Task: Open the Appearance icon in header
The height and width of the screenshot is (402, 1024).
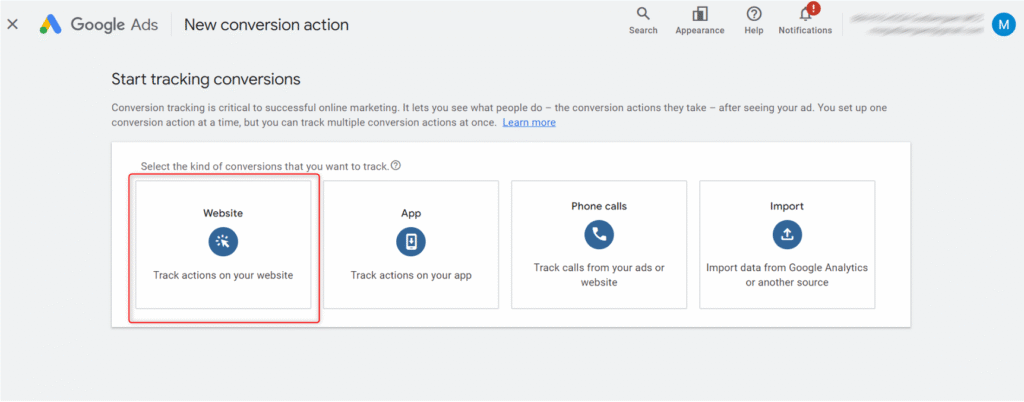Action: point(699,14)
